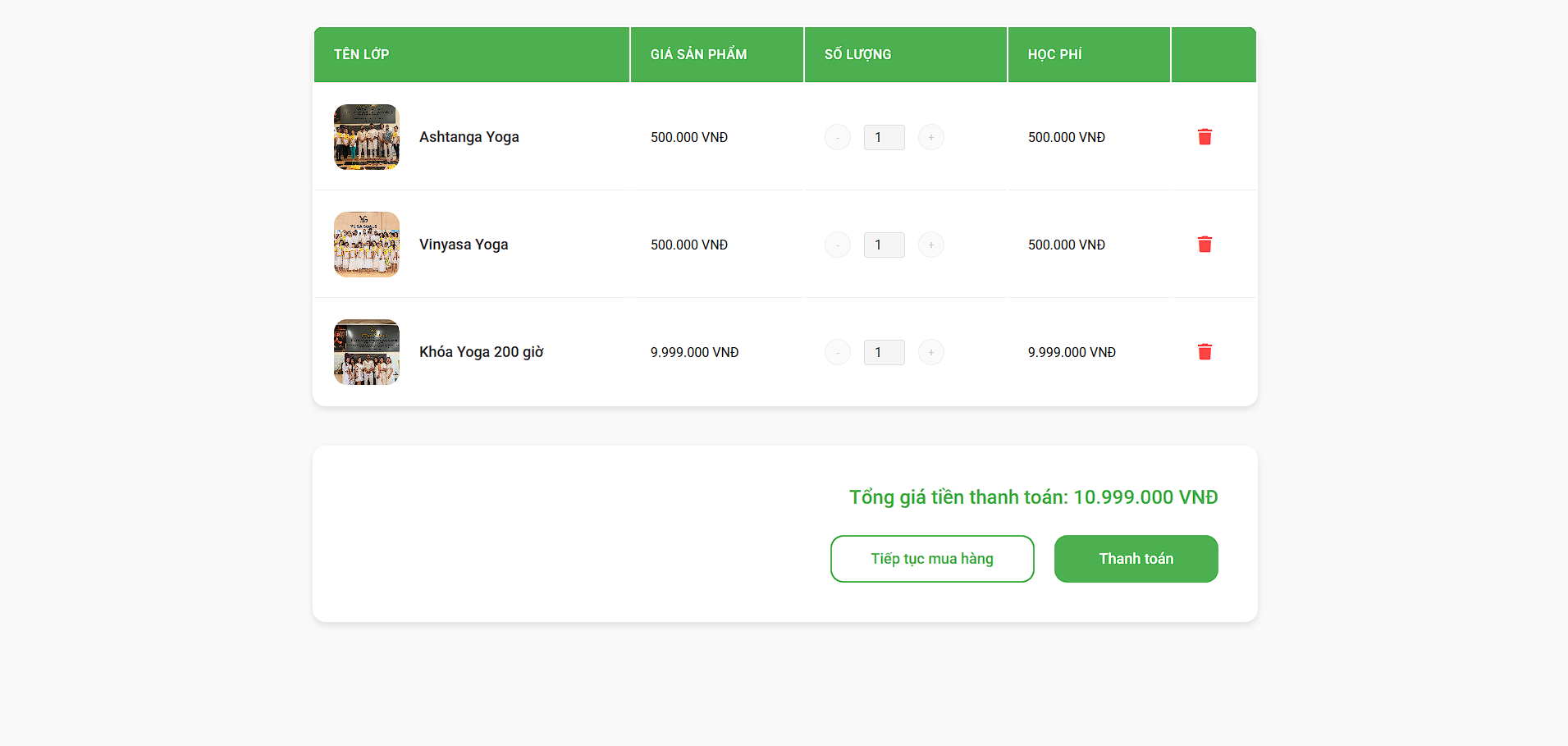Decrease Vinyasa Yoga quantity with minus
This screenshot has height=746, width=1568.
click(x=837, y=245)
